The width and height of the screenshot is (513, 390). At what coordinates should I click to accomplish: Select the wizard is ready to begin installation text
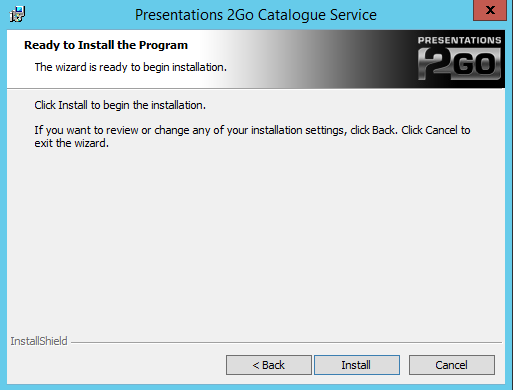131,67
